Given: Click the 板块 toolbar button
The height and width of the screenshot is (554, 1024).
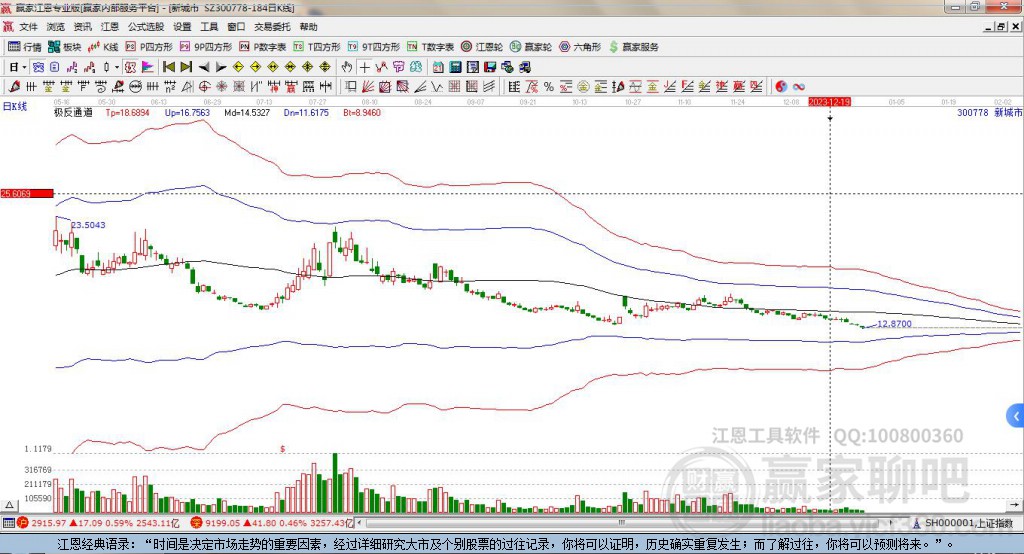Looking at the screenshot, I should (x=65, y=47).
